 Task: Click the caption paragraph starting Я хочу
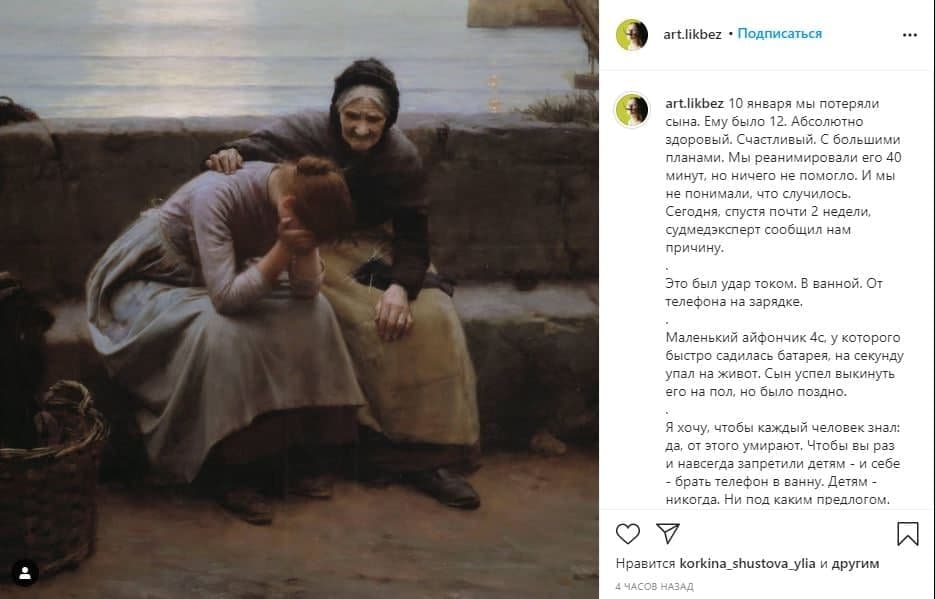coord(783,463)
